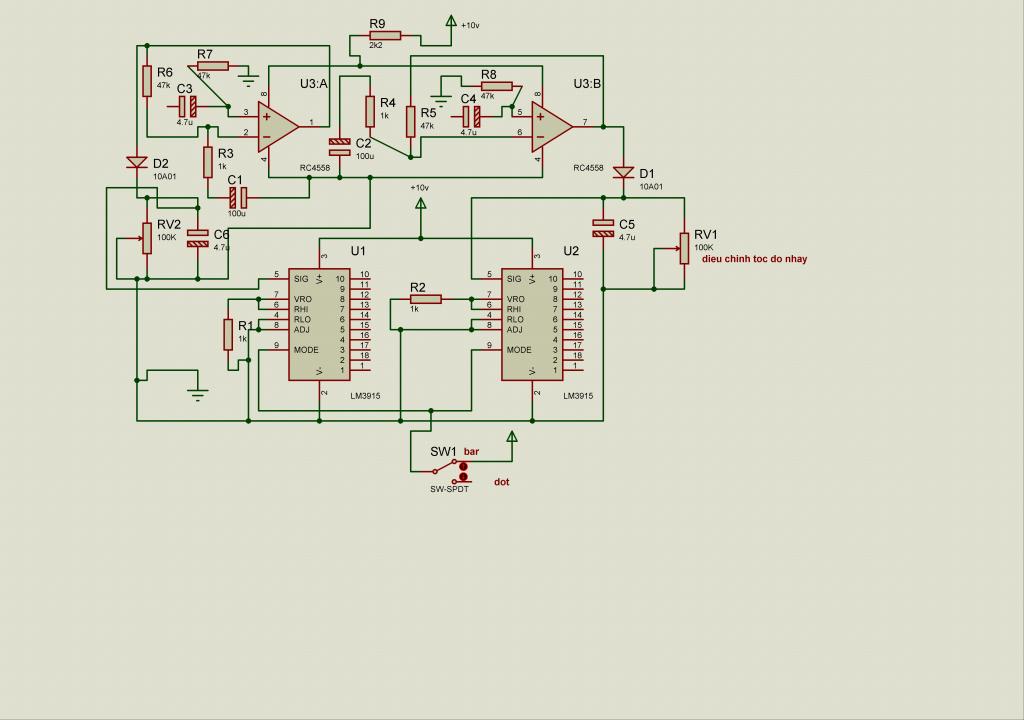
Task: Select capacitor C3 symbol
Action: point(189,106)
